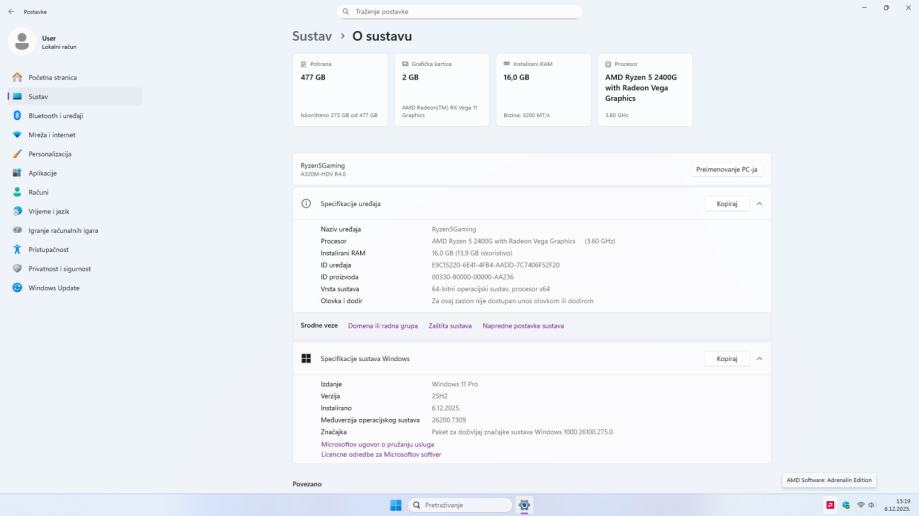This screenshot has height=516, width=919.
Task: Click the ID proizvoda value 00330-80000-00000-AA236
Action: [472, 277]
